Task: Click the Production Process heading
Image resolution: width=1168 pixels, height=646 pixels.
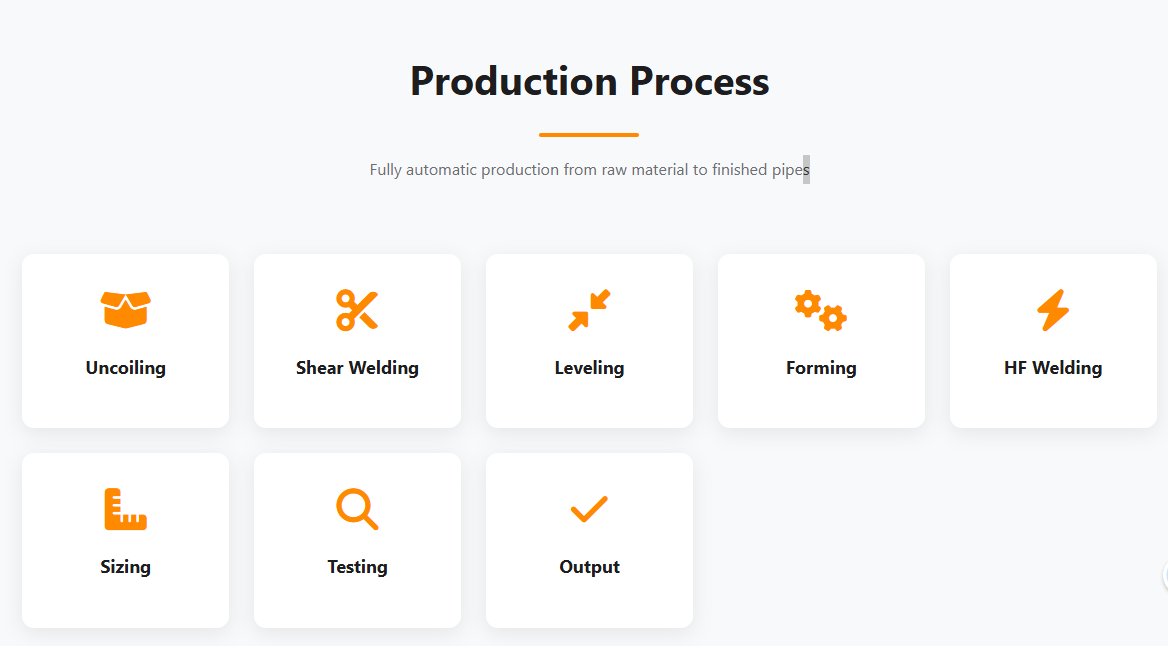Action: [x=589, y=81]
